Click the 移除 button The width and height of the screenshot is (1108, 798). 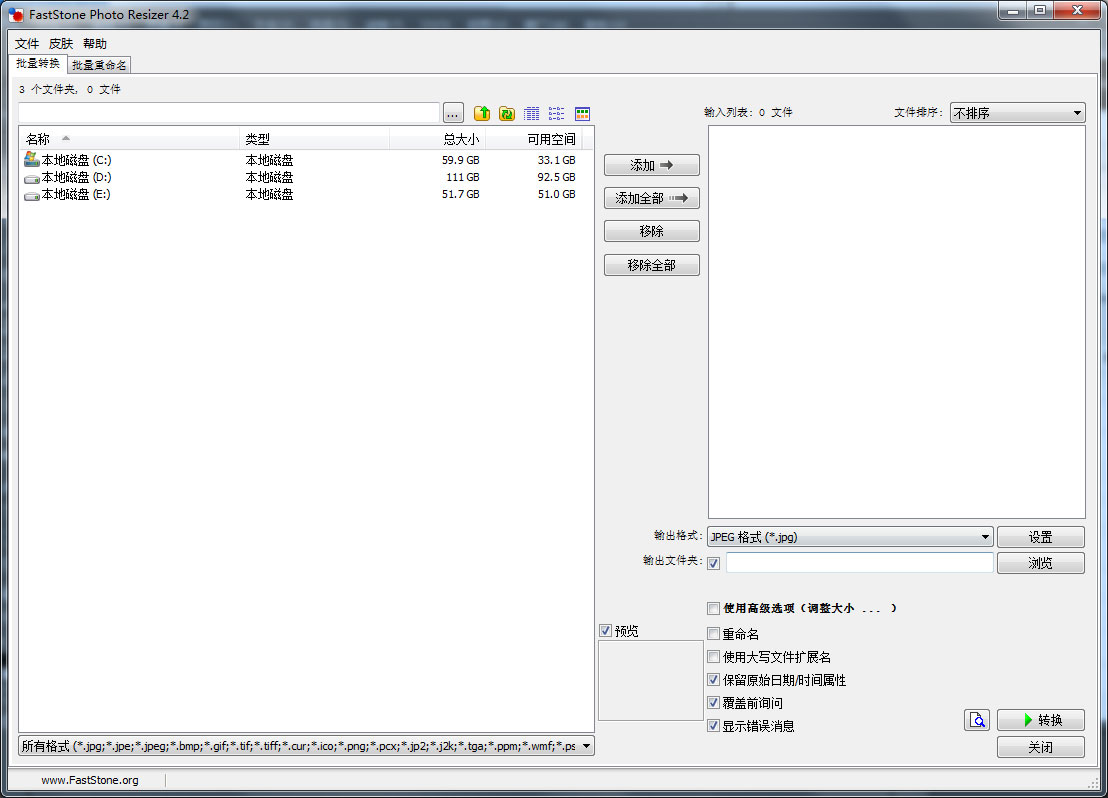[x=652, y=231]
